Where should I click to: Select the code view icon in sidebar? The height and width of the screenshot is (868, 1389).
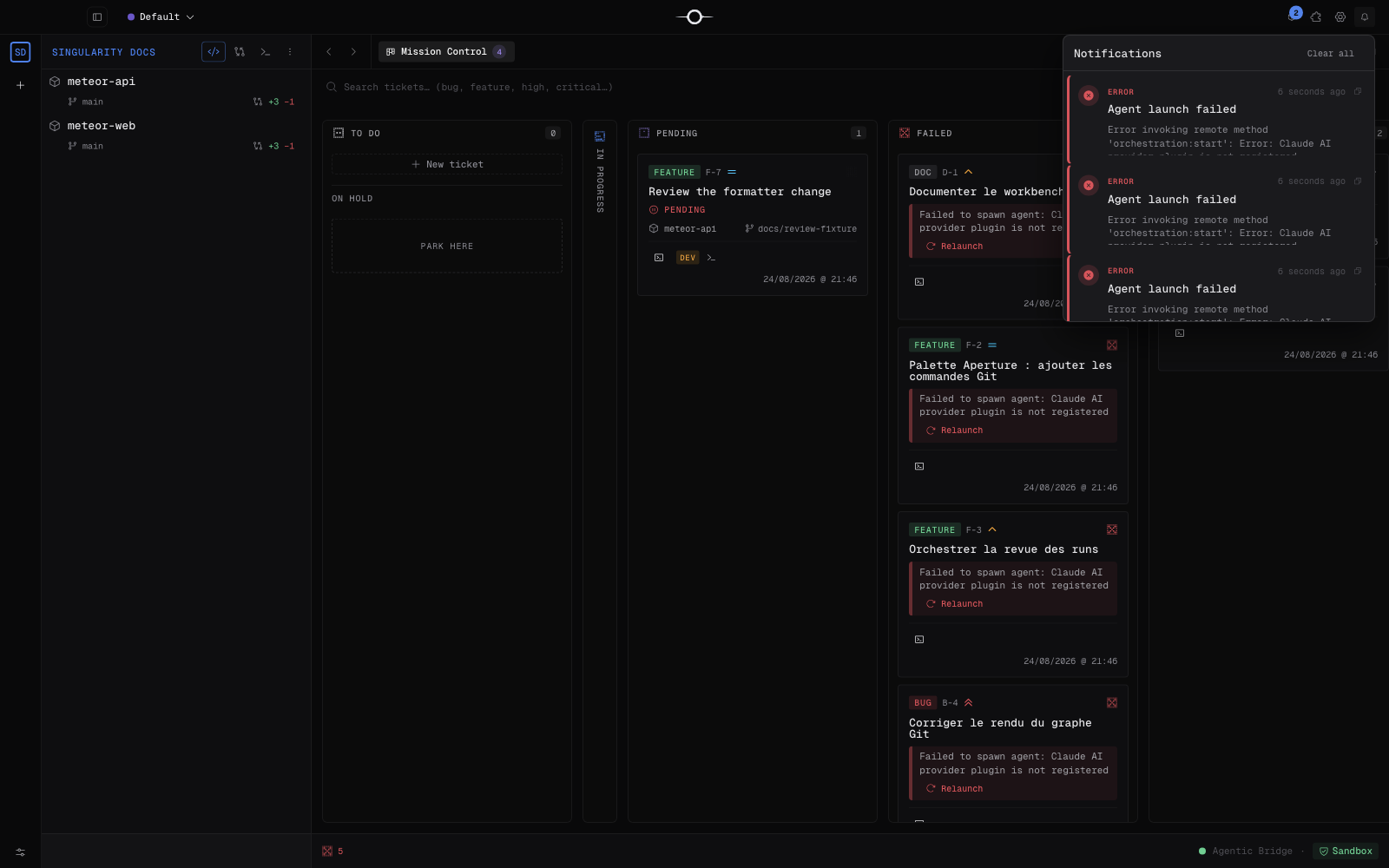214,52
